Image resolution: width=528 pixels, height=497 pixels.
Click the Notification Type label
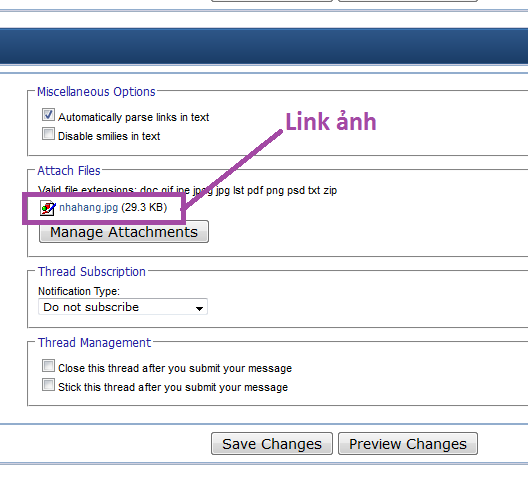click(x=79, y=291)
